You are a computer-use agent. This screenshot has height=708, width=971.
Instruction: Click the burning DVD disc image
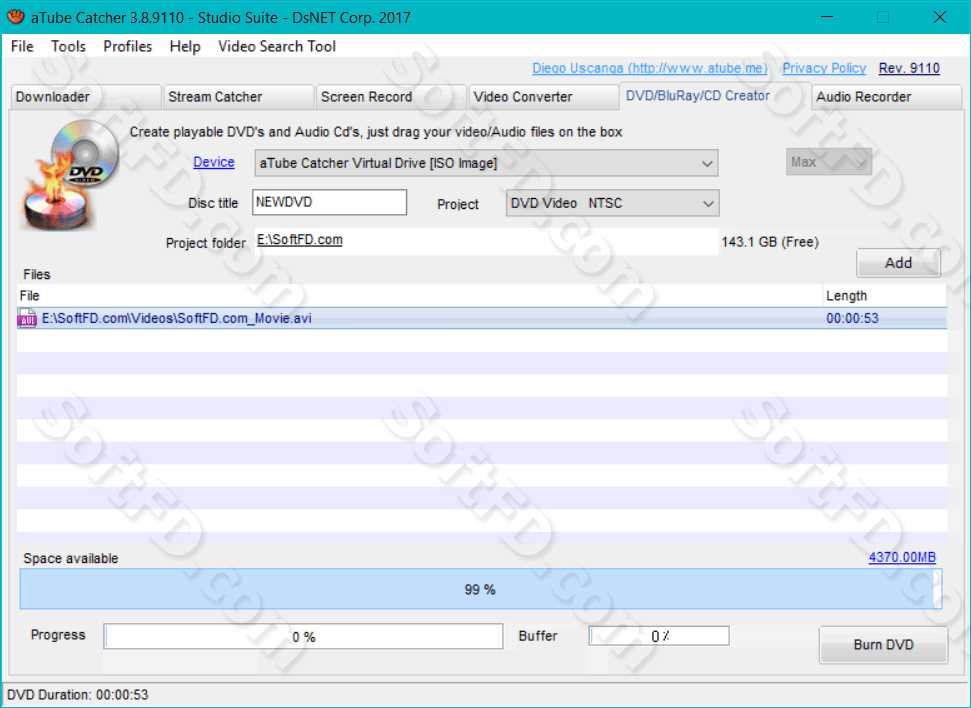(x=71, y=175)
